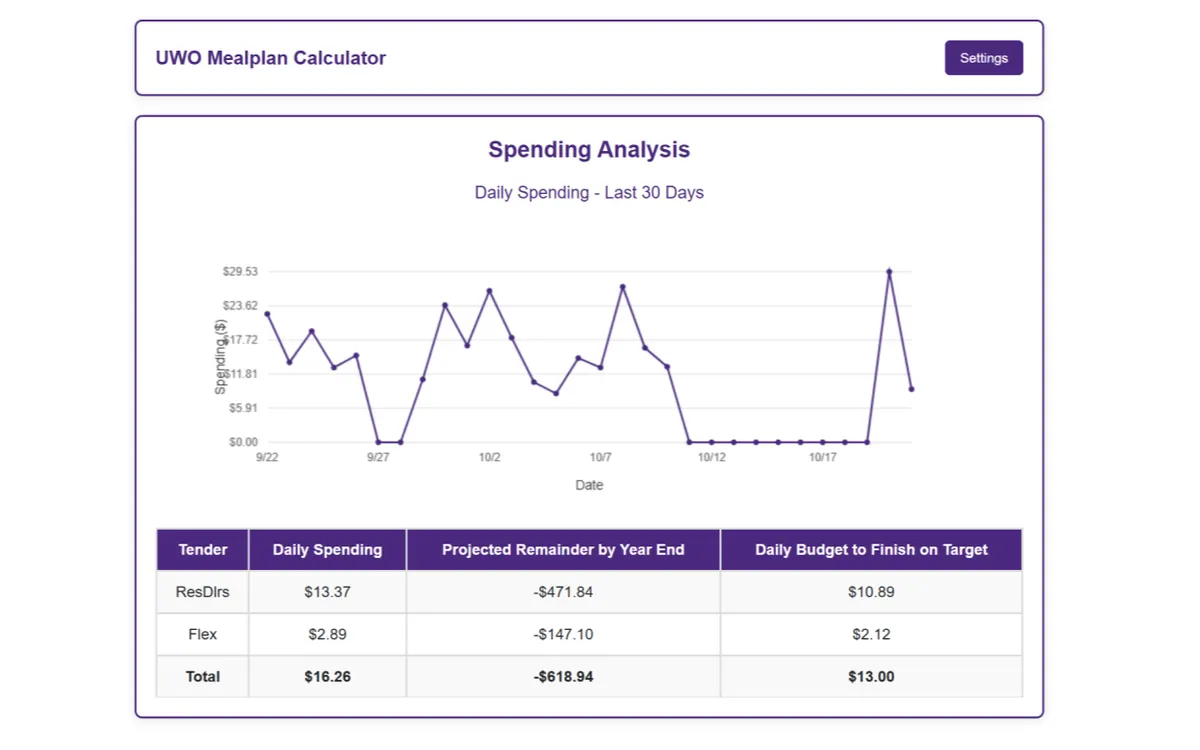Viewport: 1200px width, 750px height.
Task: Click the -$147.10 projected remainder cell
Action: [x=563, y=634]
